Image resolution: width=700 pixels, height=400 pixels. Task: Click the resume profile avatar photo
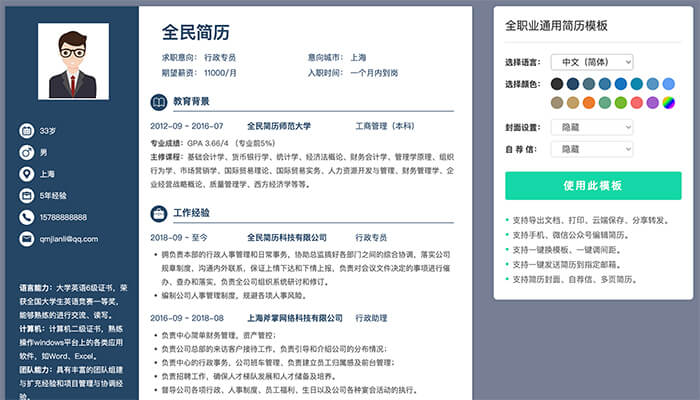(72, 61)
